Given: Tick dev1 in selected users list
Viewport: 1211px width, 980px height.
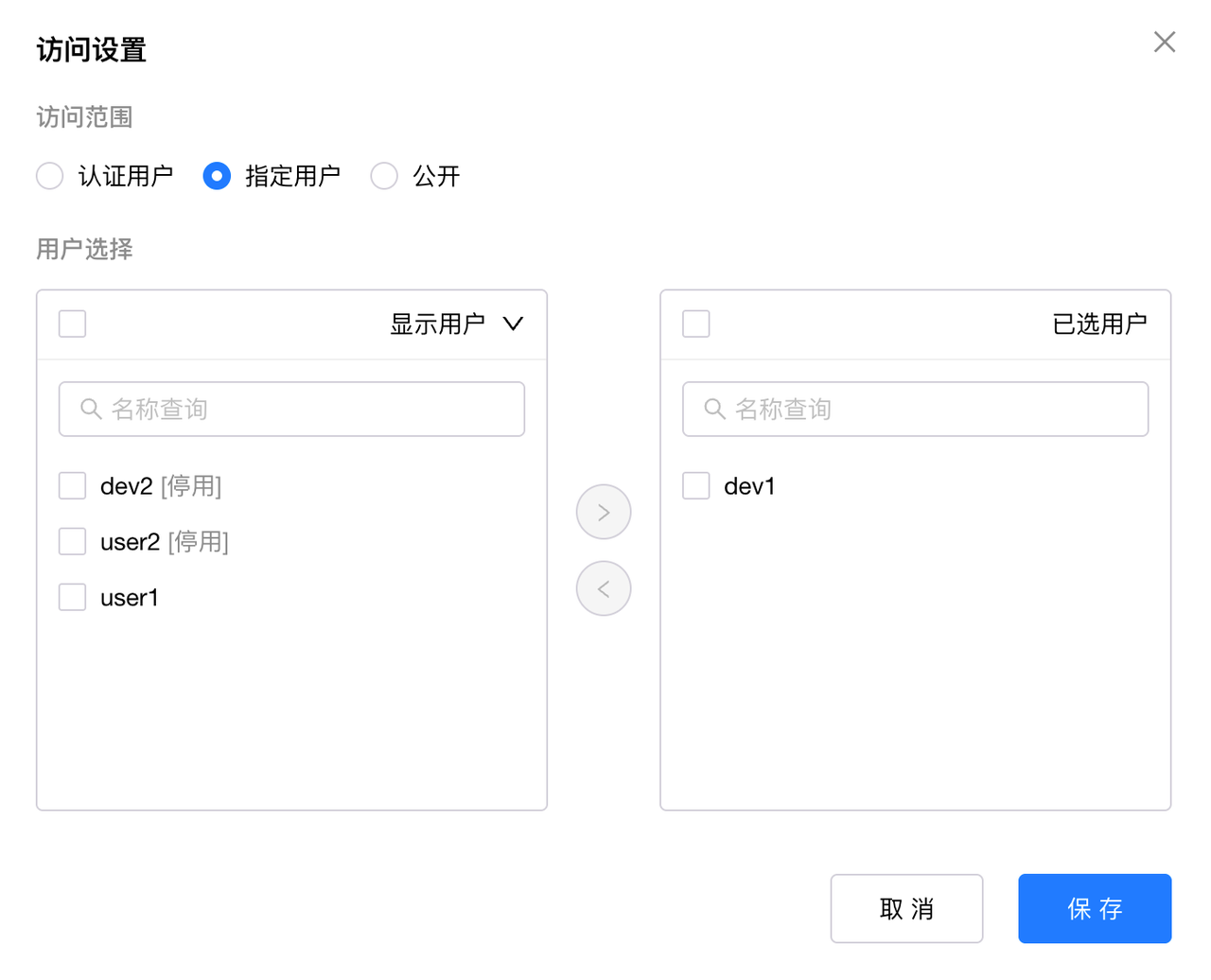Looking at the screenshot, I should coord(696,486).
